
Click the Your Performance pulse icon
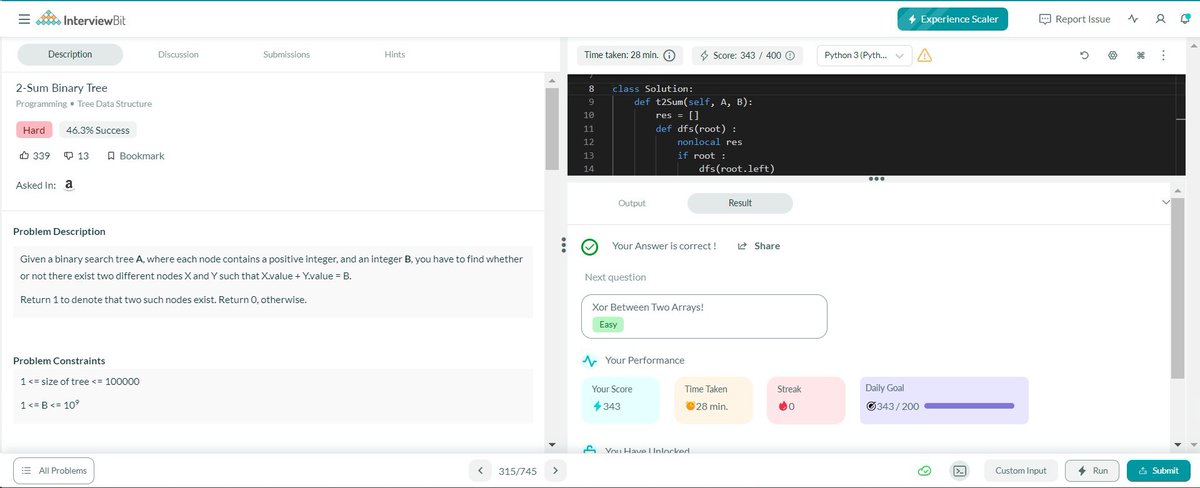[590, 360]
